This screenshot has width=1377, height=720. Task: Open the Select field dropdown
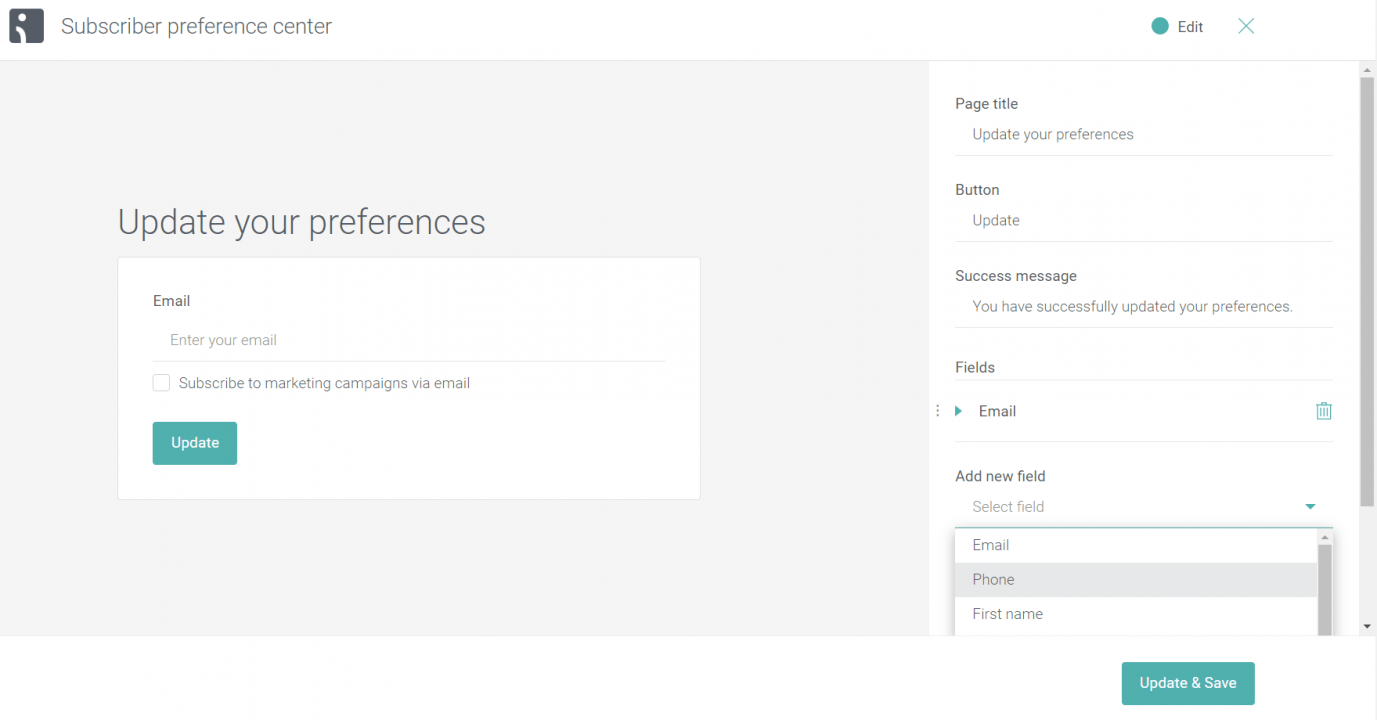pyautogui.click(x=1144, y=507)
